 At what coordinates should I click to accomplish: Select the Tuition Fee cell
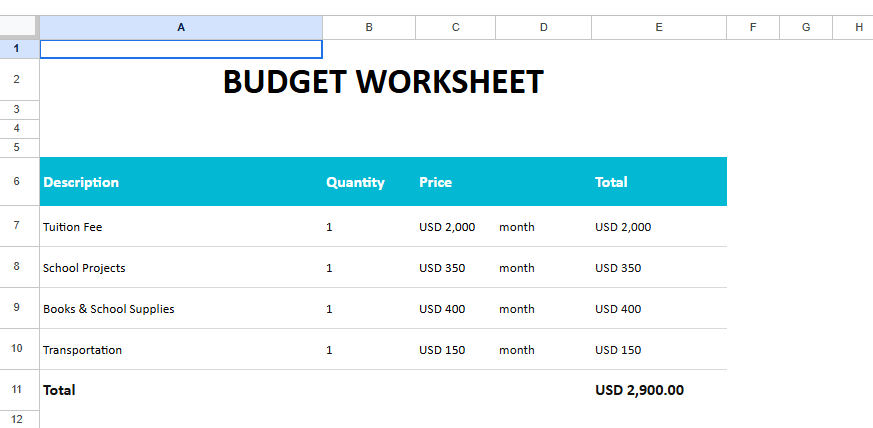point(73,227)
